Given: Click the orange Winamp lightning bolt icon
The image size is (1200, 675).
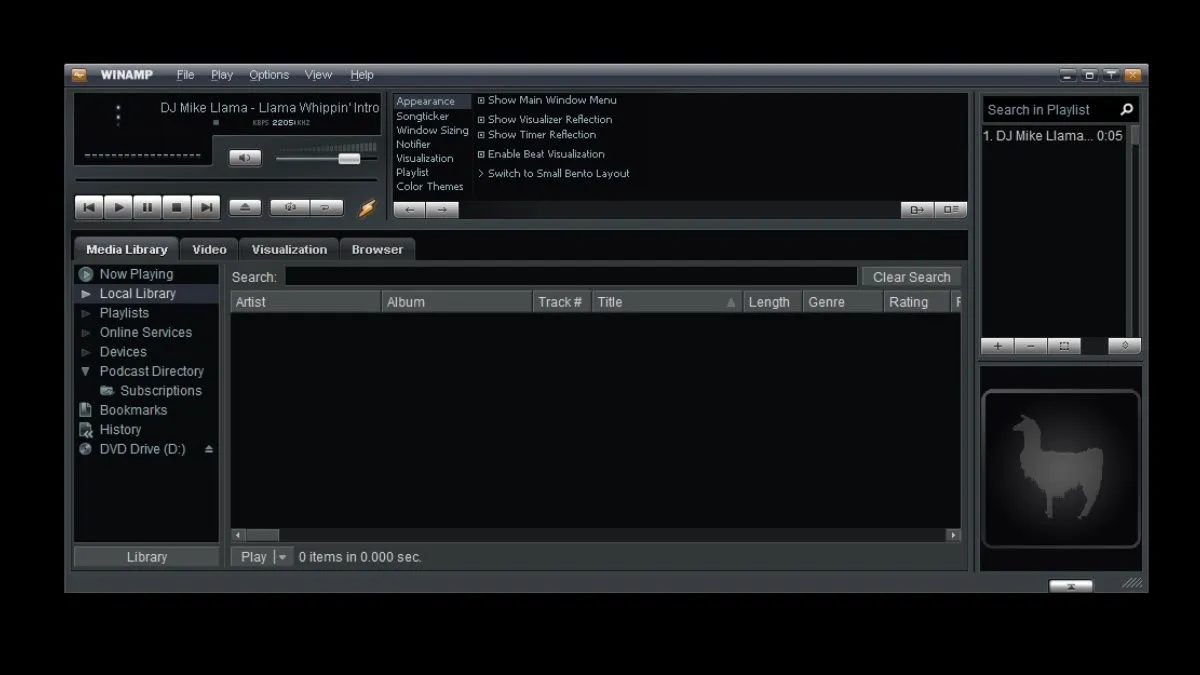Looking at the screenshot, I should 367,208.
